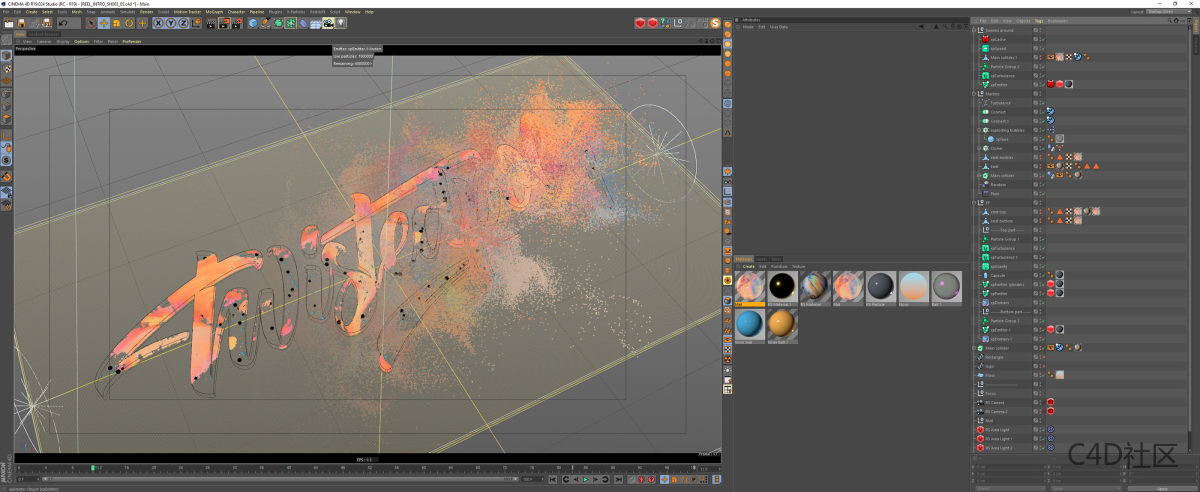Select the Rotate tool icon
The height and width of the screenshot is (492, 1200).
[x=129, y=23]
